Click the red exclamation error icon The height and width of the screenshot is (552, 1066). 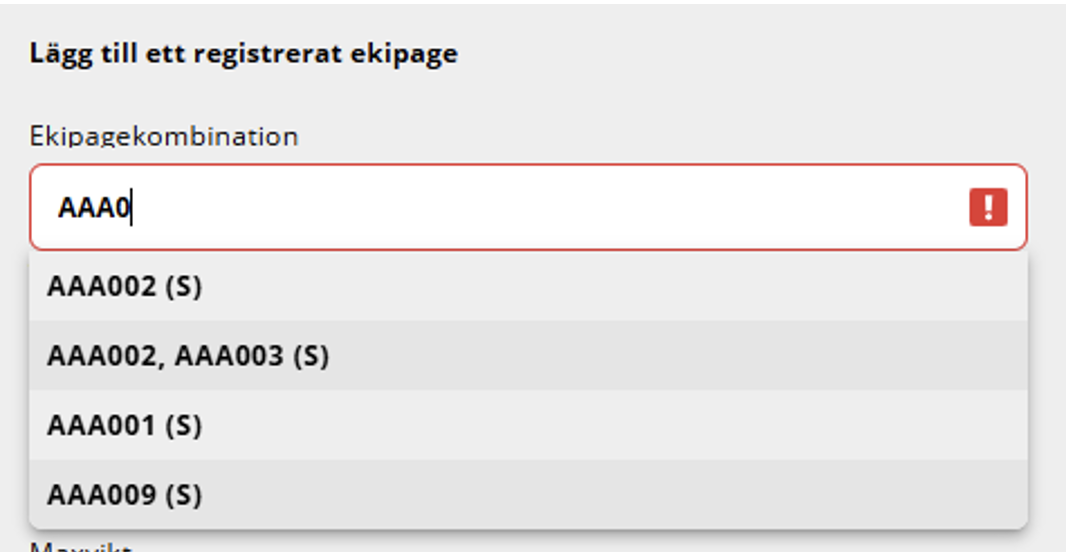click(x=988, y=207)
